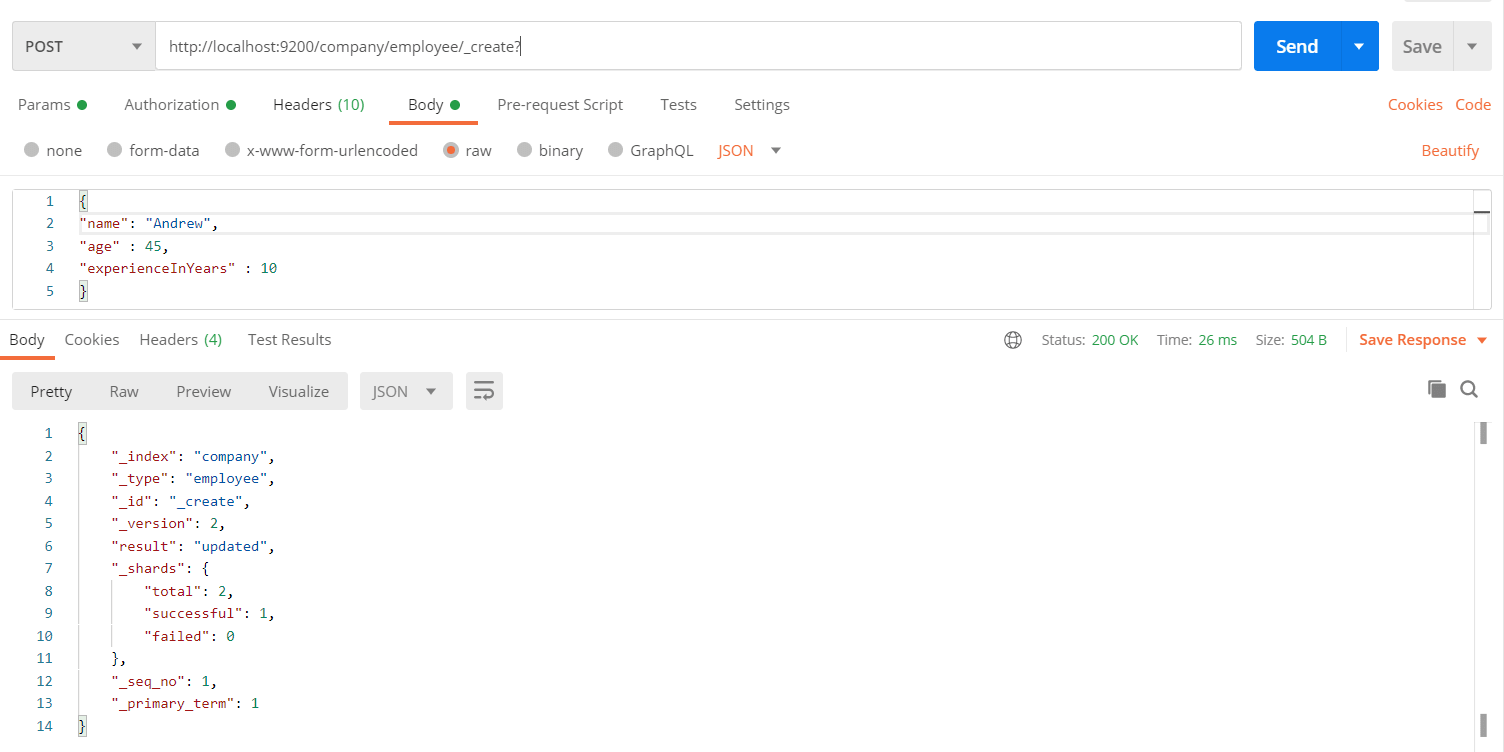Image resolution: width=1504 pixels, height=752 pixels.
Task: Open the response Headers (4) tab
Action: [181, 339]
